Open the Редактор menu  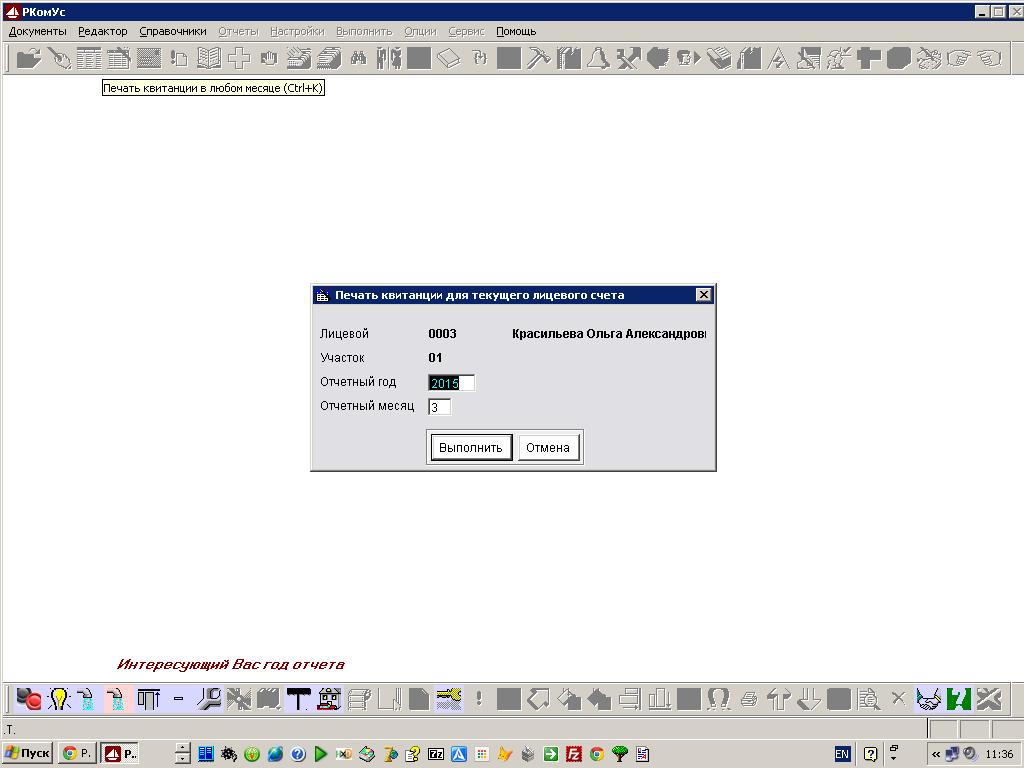103,31
